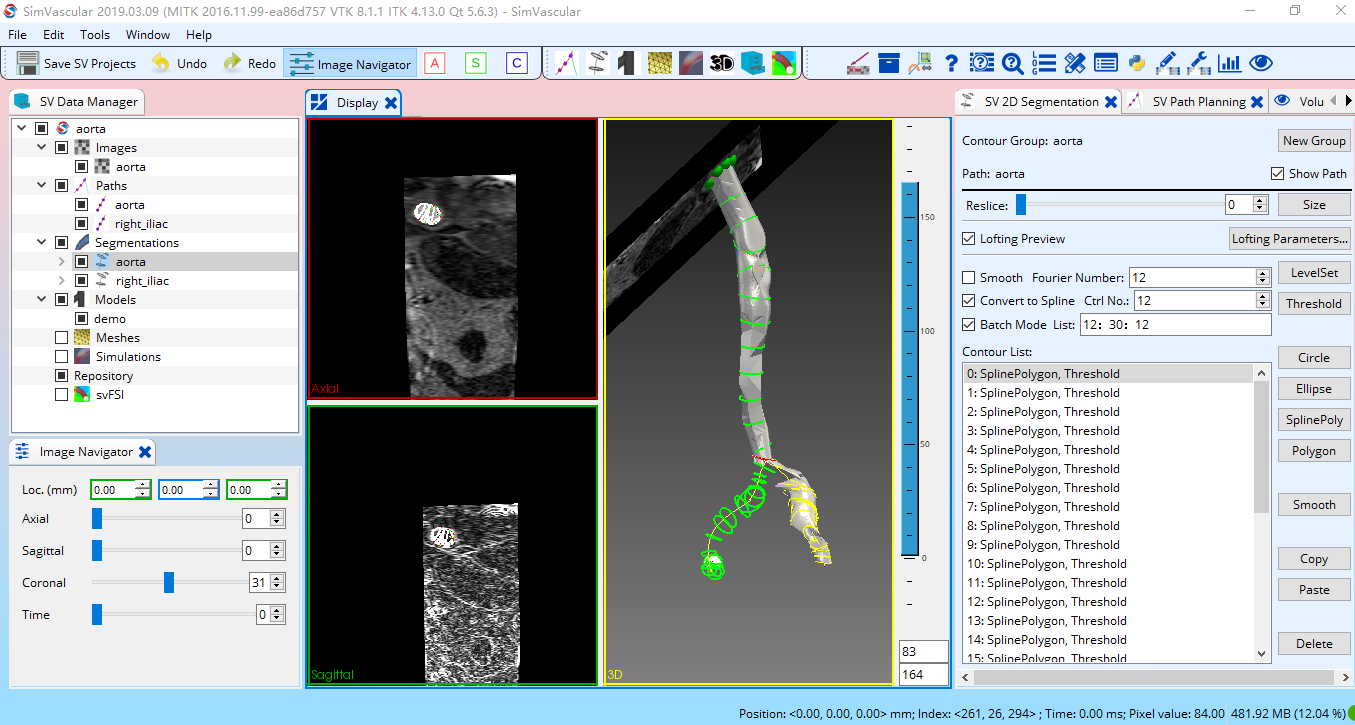Expand the aorta segmentation node
The image size is (1355, 725).
pyautogui.click(x=62, y=262)
